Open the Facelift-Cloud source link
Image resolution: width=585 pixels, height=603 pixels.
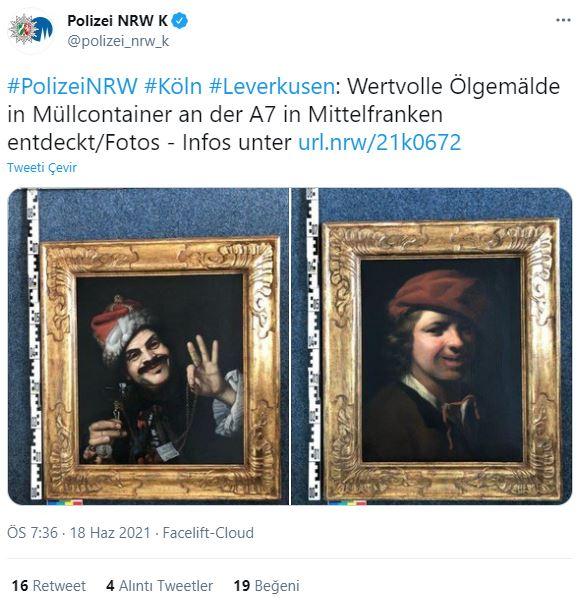coord(208,533)
